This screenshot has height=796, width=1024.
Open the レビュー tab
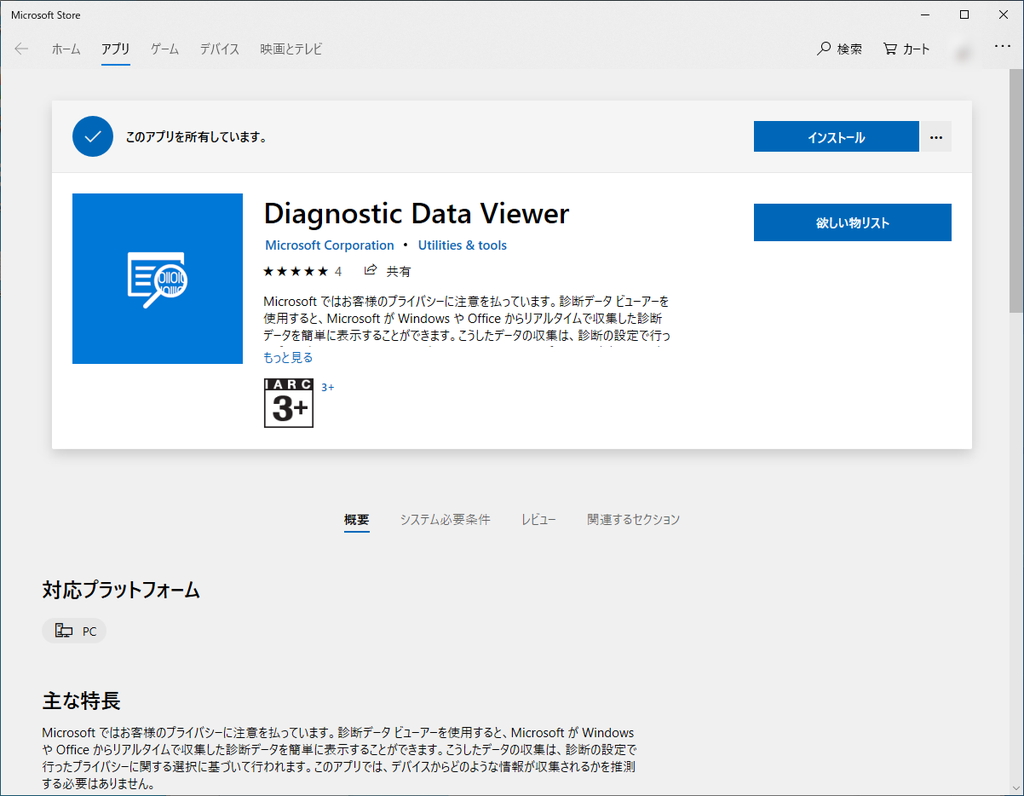point(538,519)
